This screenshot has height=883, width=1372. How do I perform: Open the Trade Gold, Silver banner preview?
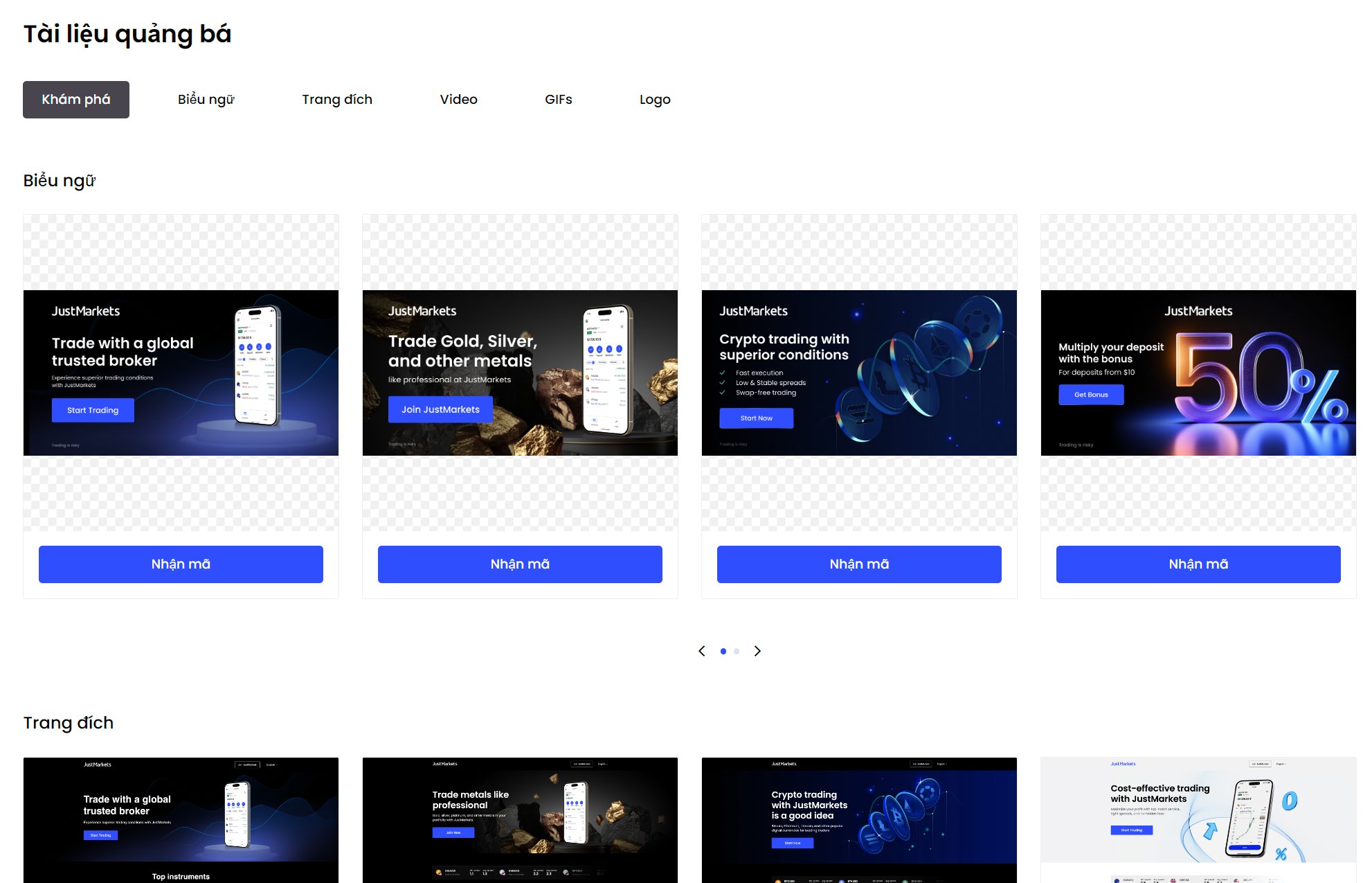(x=520, y=373)
